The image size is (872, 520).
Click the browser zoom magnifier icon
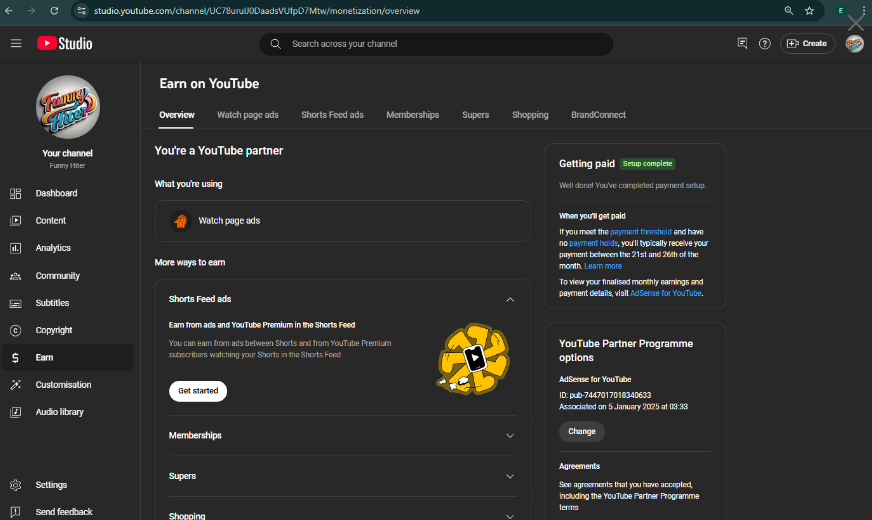point(789,11)
